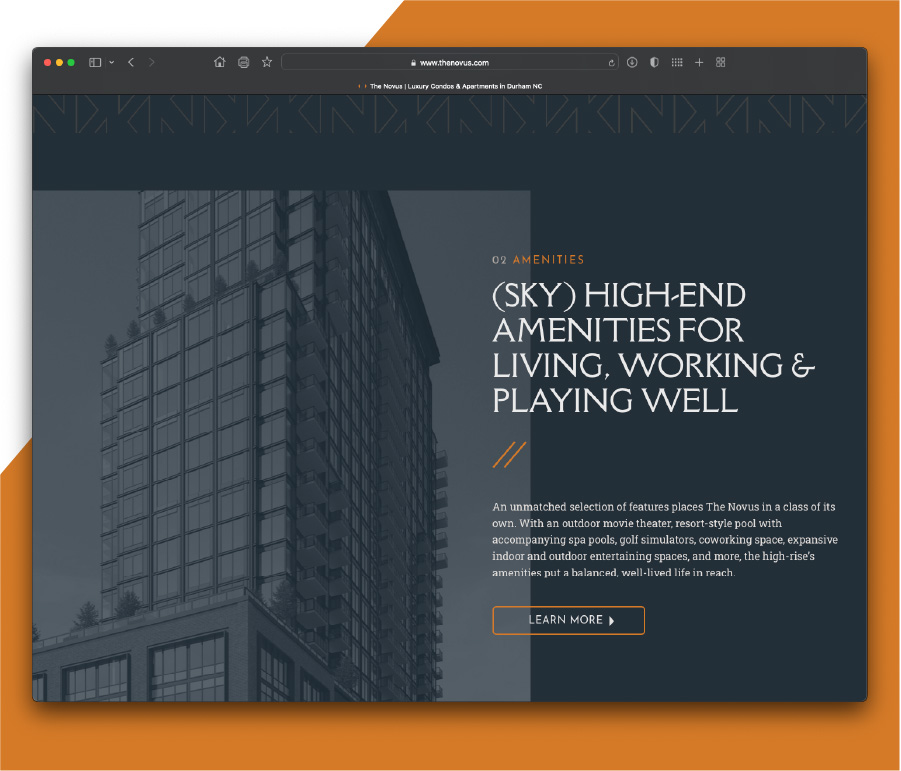Click the high-rise building image
901x771 pixels.
pos(281,446)
